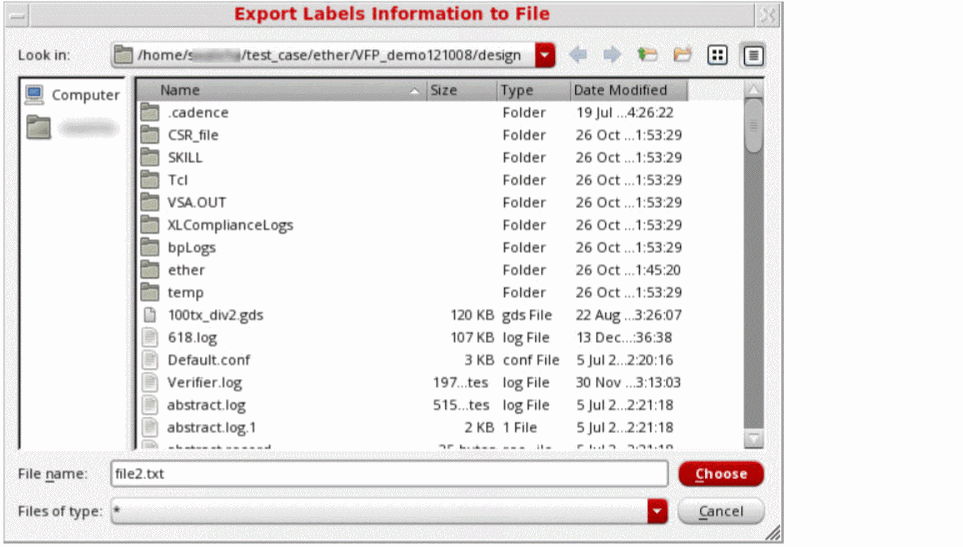Sort by the Date Modified column header

click(629, 90)
